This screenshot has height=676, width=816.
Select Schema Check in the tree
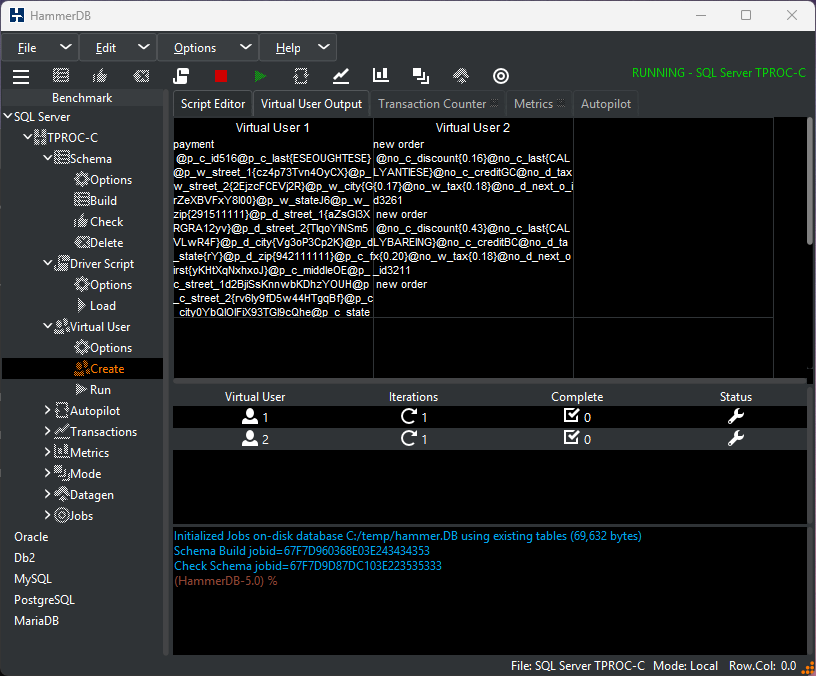99,222
